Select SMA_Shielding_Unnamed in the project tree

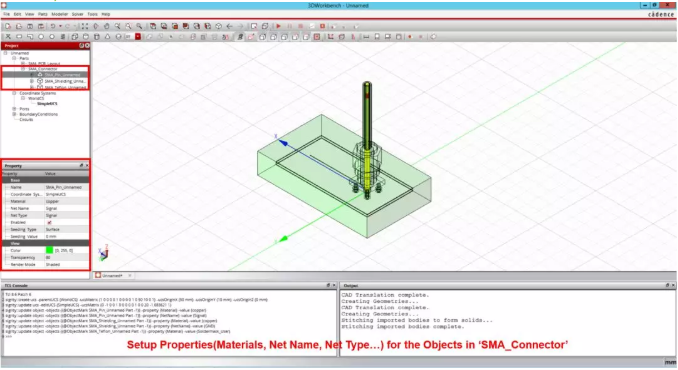point(64,81)
